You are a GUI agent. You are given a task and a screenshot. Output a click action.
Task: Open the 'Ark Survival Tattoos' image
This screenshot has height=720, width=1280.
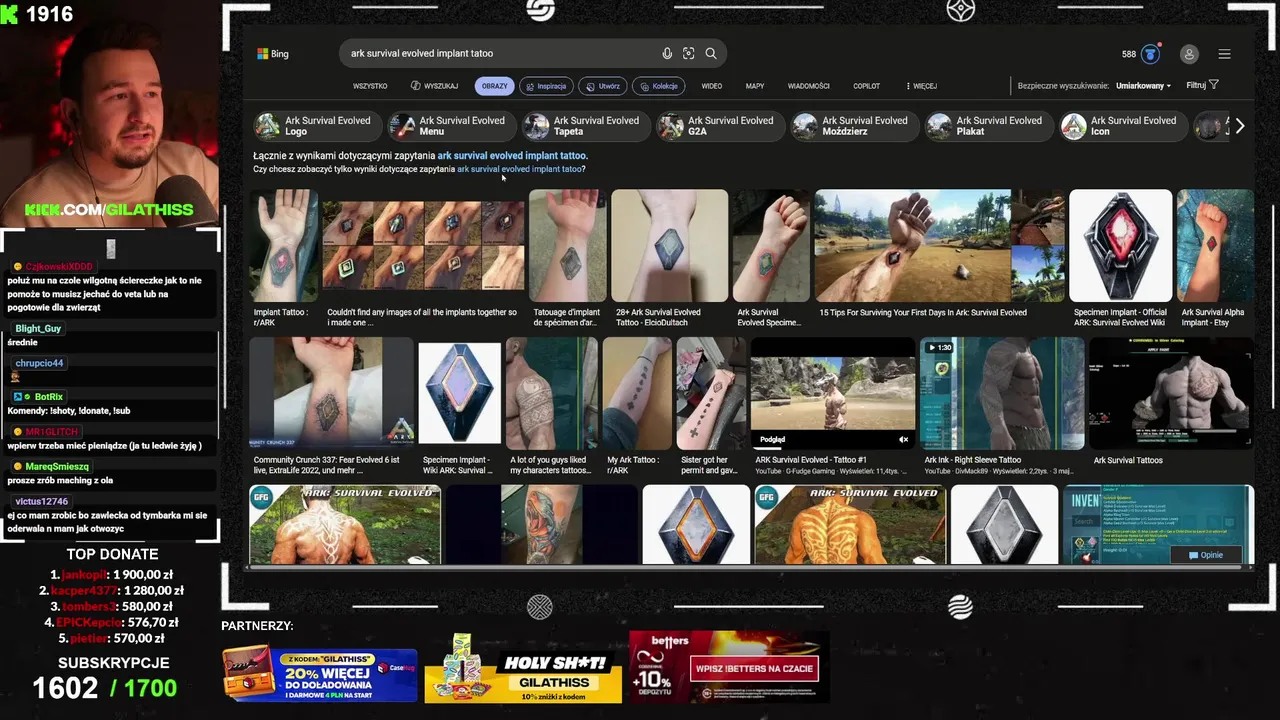click(1171, 393)
